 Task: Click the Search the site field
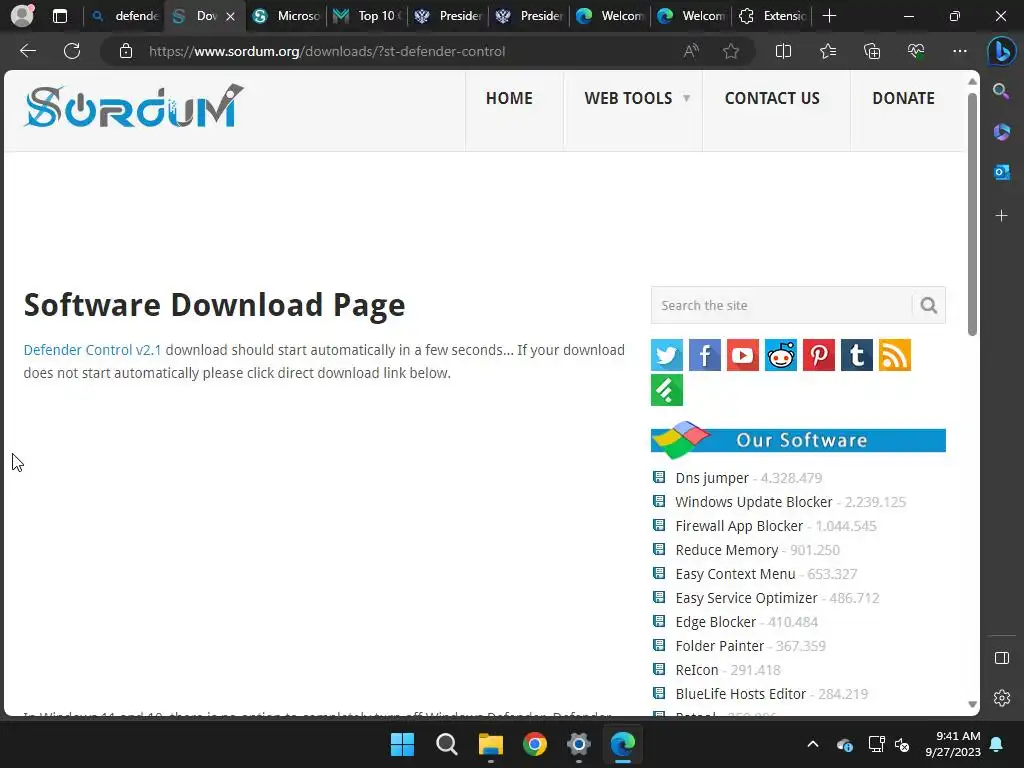pyautogui.click(x=781, y=305)
